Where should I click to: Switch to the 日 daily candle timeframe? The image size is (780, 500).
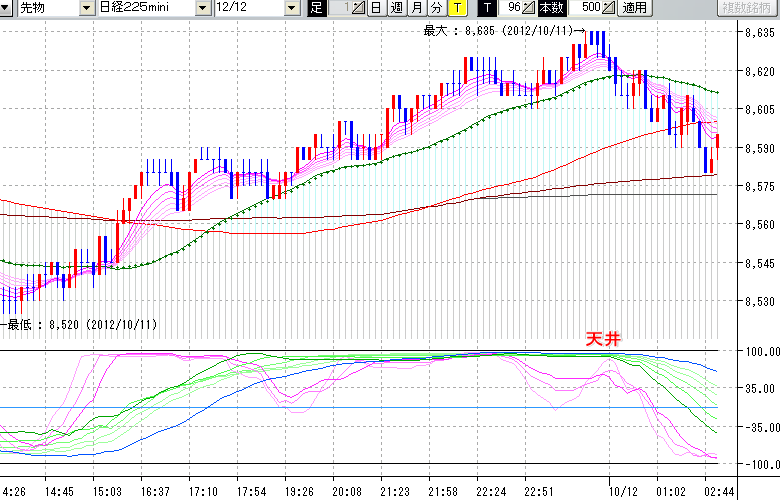376,8
